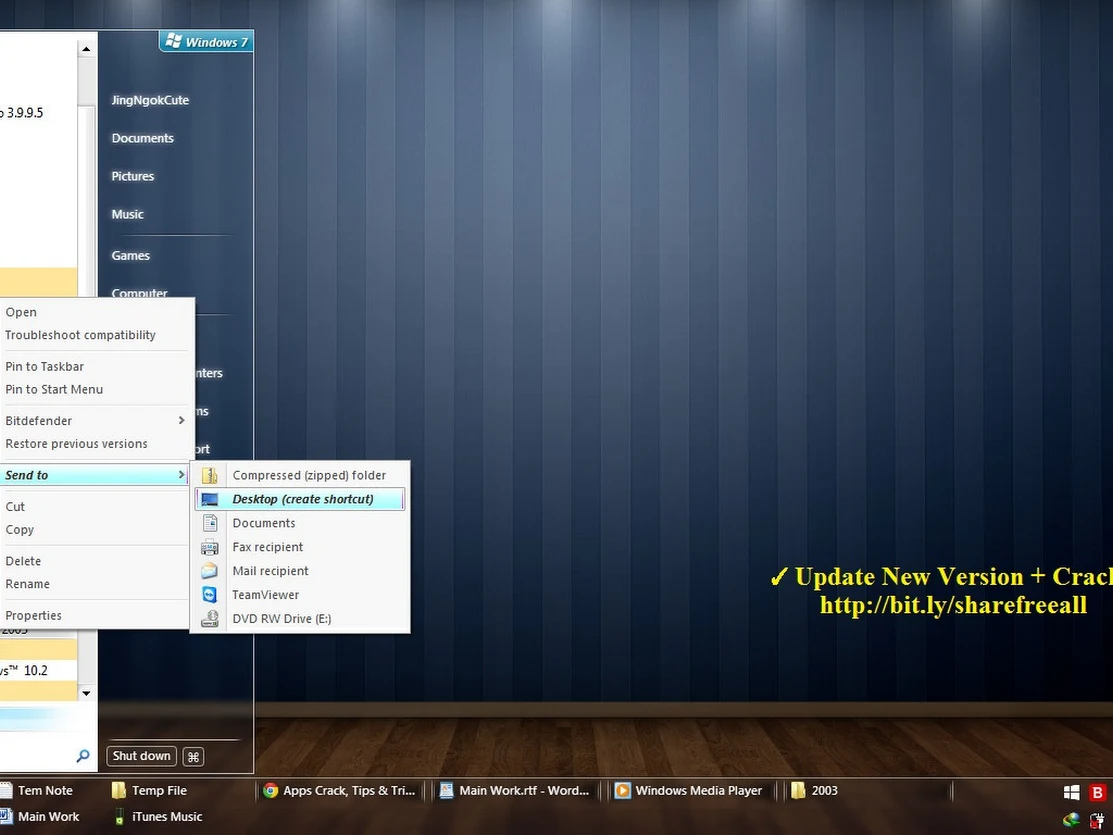Image resolution: width=1113 pixels, height=835 pixels.
Task: Click the Internet Download Manager tray icon
Action: coord(1071,820)
